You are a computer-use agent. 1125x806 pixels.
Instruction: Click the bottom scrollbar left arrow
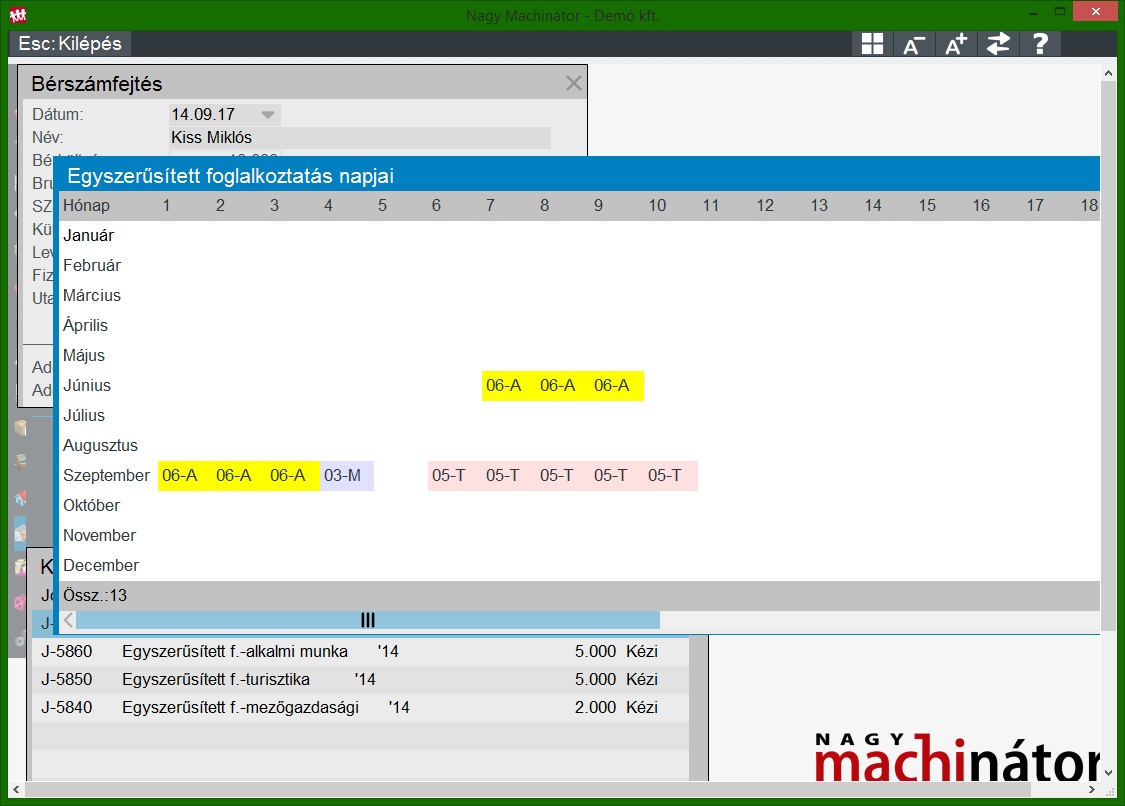[x=16, y=789]
